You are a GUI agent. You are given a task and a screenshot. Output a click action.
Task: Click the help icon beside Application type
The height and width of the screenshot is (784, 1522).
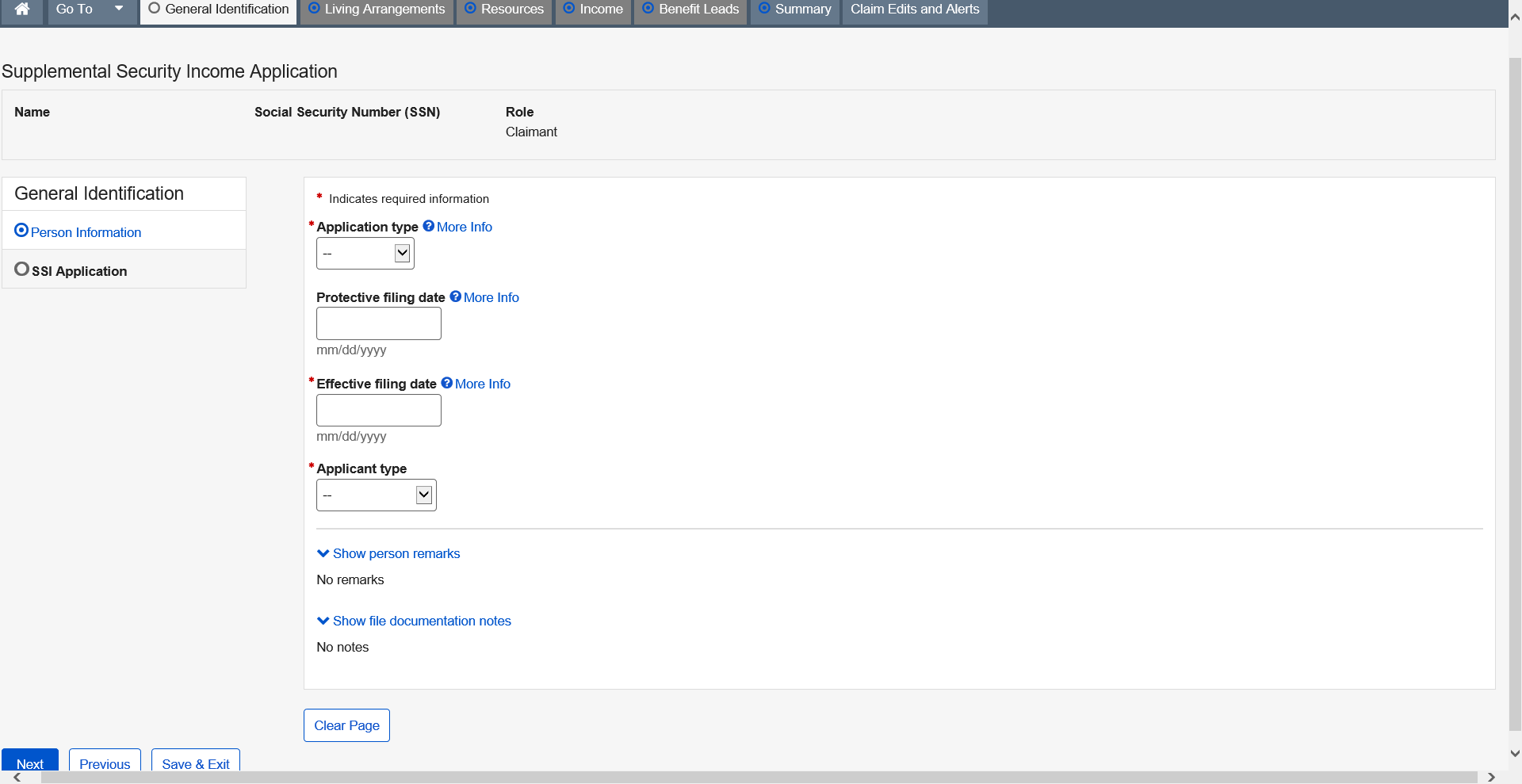(x=429, y=226)
